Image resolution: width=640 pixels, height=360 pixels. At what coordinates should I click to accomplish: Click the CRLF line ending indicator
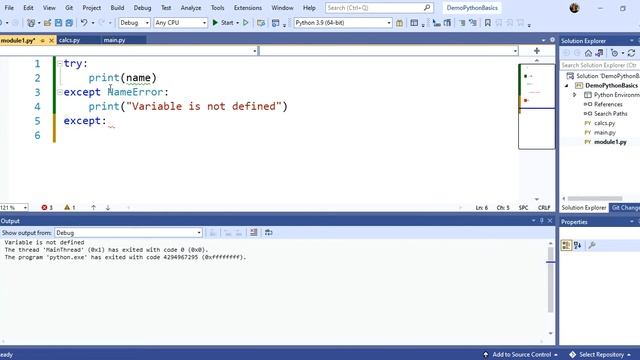pos(544,207)
